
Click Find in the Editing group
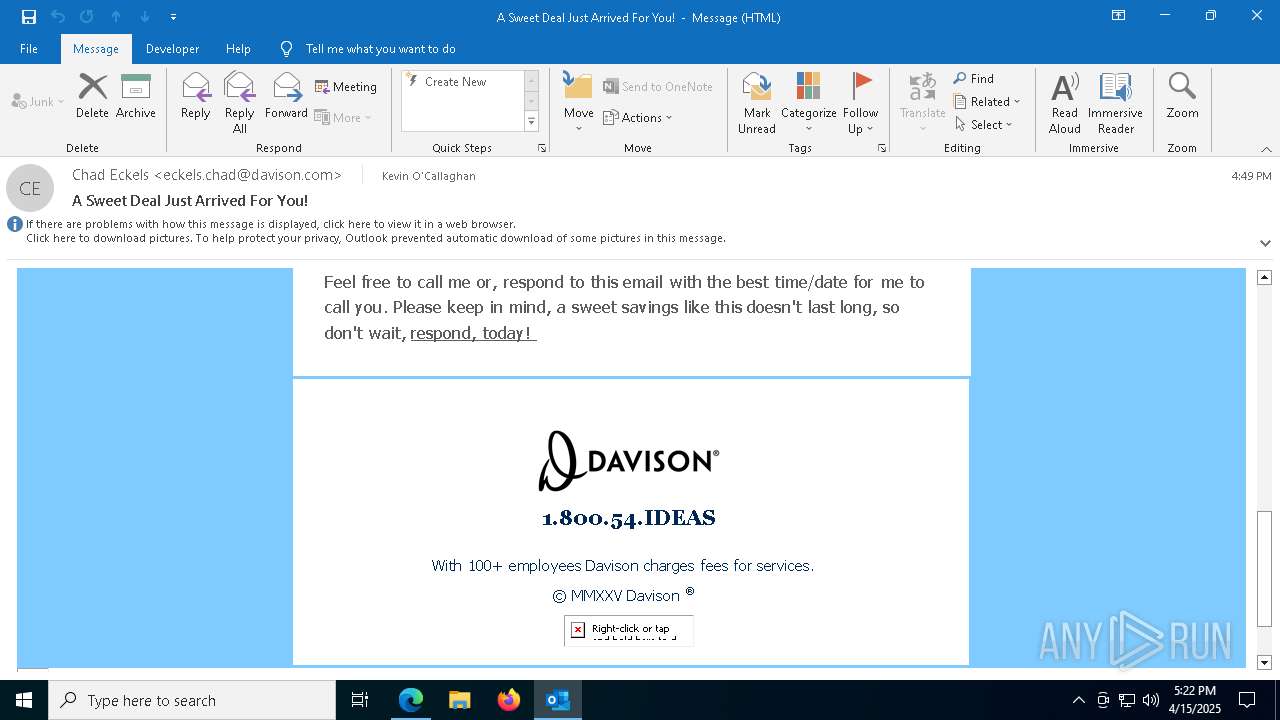click(x=974, y=79)
